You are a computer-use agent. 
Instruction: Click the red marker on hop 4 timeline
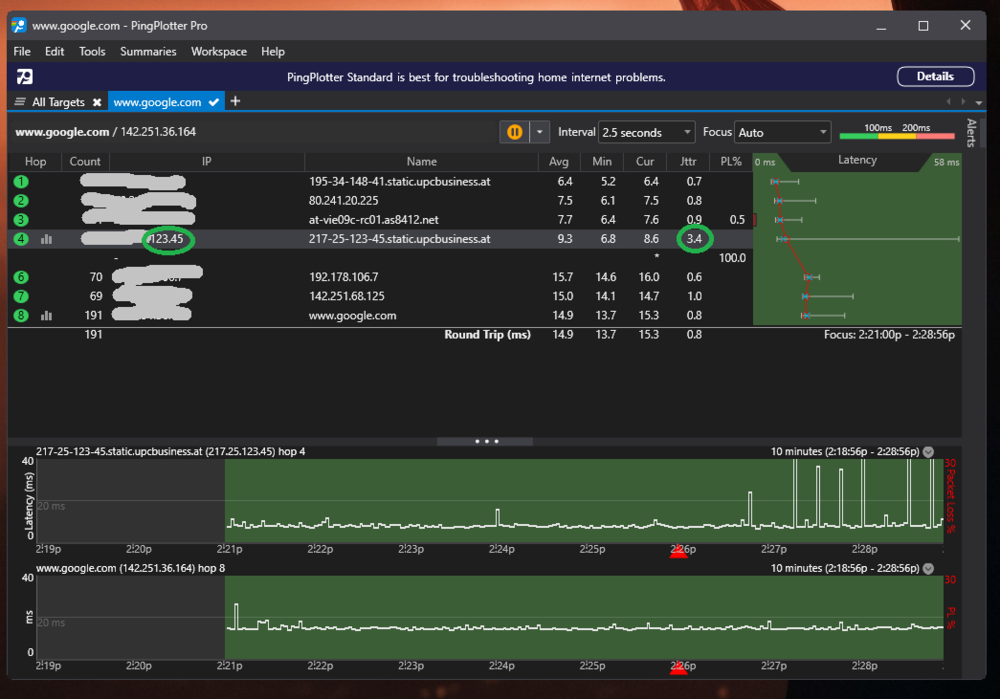(679, 552)
